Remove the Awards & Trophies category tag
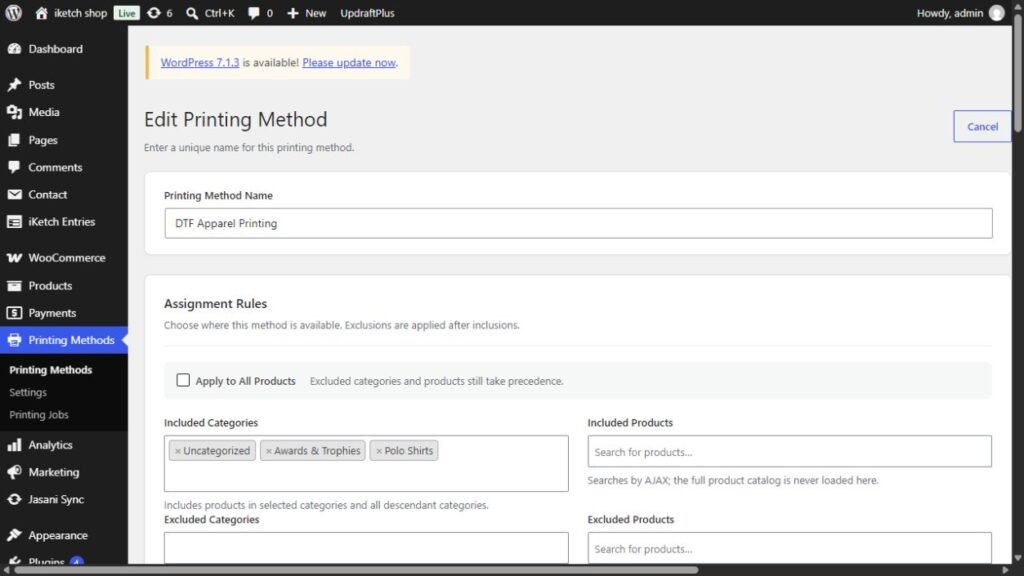The image size is (1024, 576). point(268,451)
